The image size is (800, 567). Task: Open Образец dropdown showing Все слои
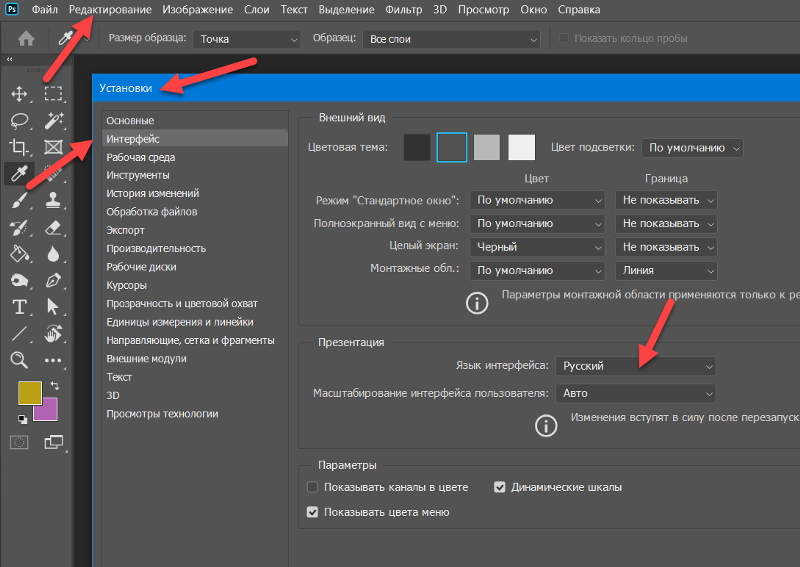[x=451, y=39]
